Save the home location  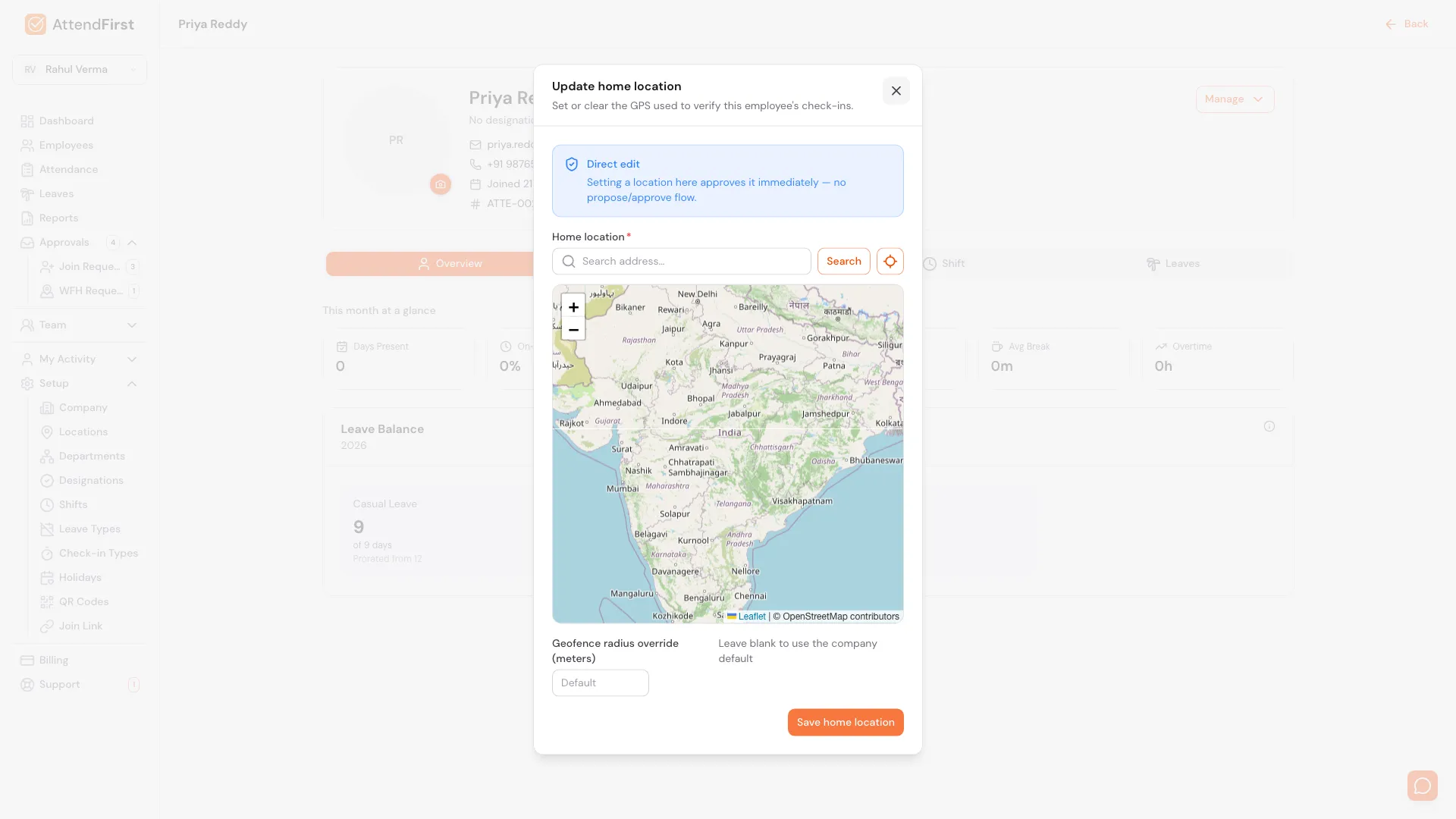[x=845, y=722]
